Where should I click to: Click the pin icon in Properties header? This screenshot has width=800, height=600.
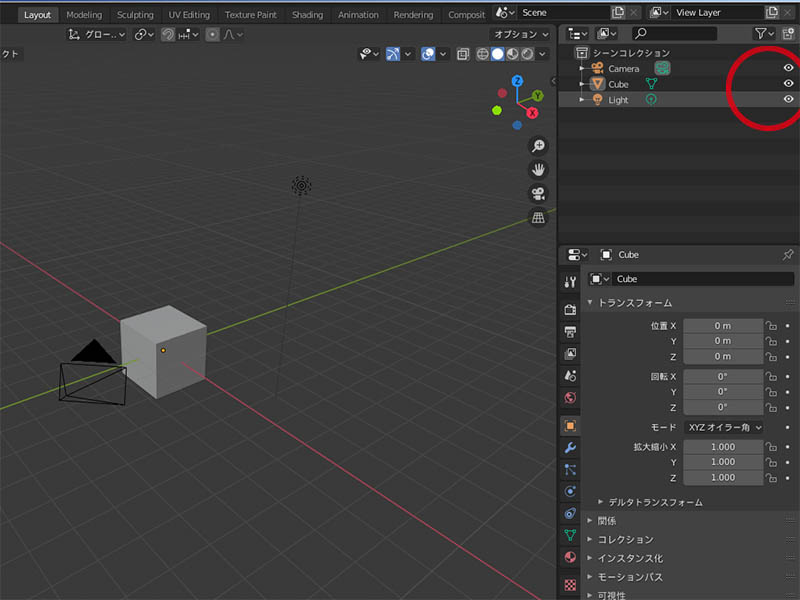(787, 255)
